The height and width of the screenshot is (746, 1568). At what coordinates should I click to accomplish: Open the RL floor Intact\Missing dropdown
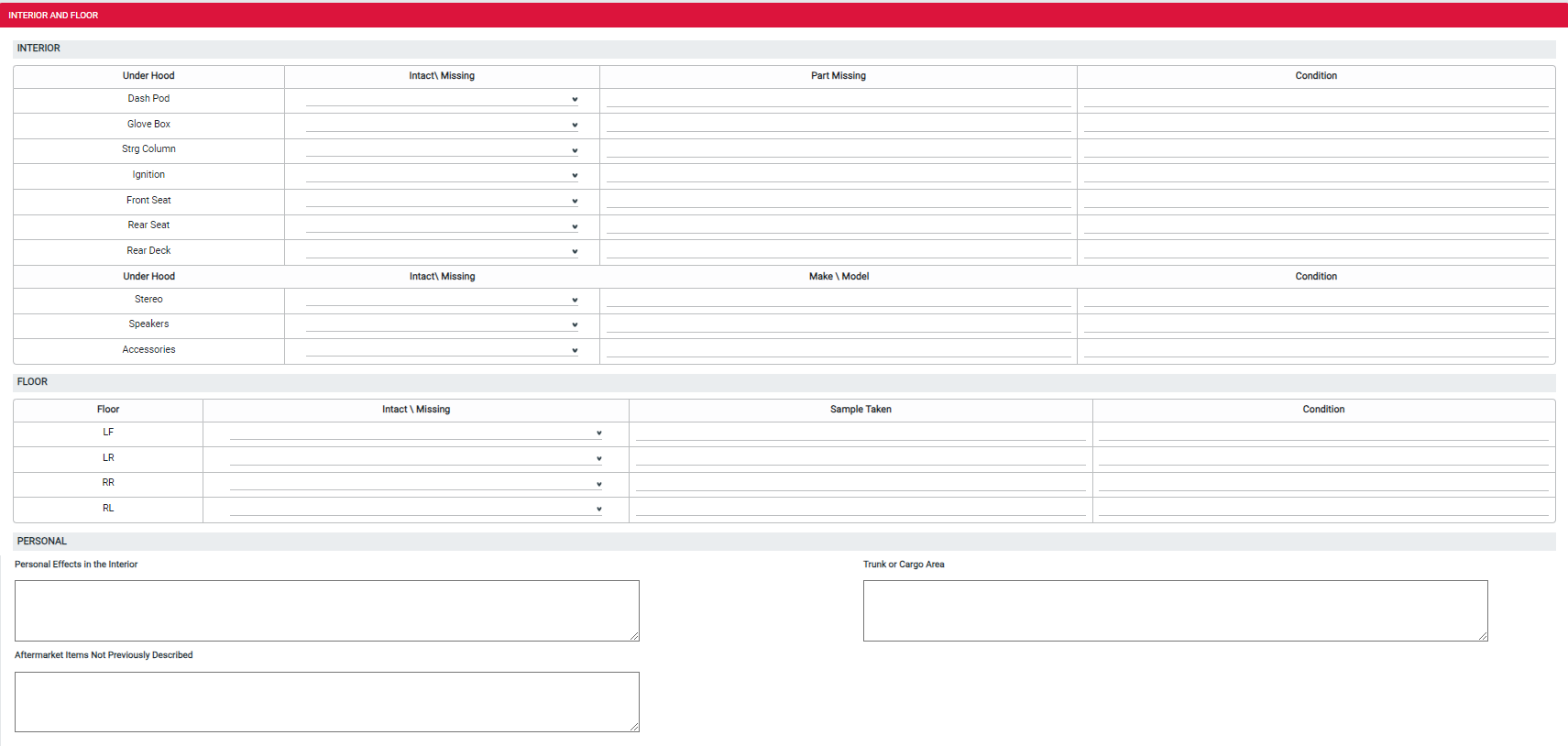[x=416, y=509]
